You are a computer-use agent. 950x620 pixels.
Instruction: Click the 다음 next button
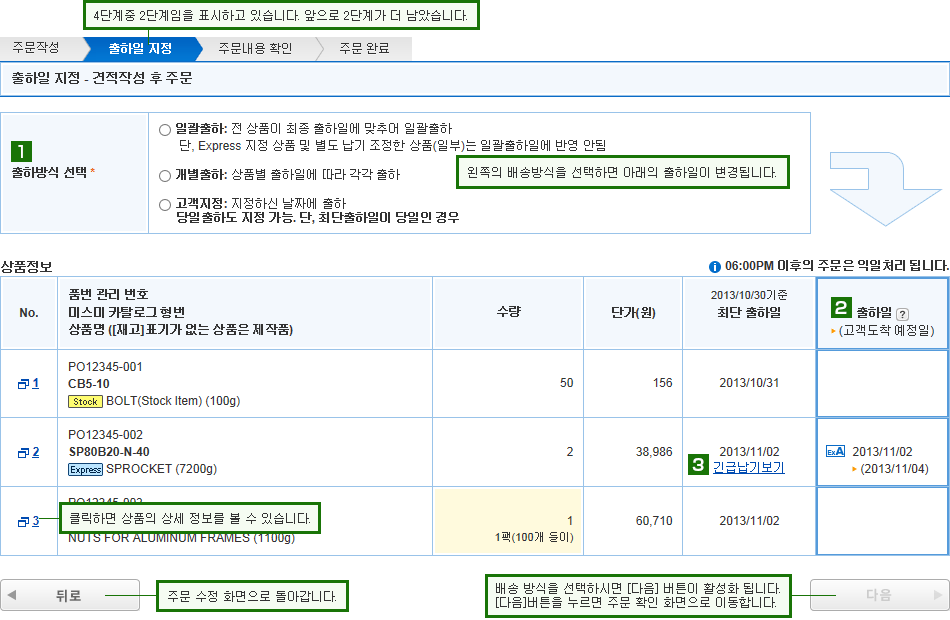pos(879,595)
